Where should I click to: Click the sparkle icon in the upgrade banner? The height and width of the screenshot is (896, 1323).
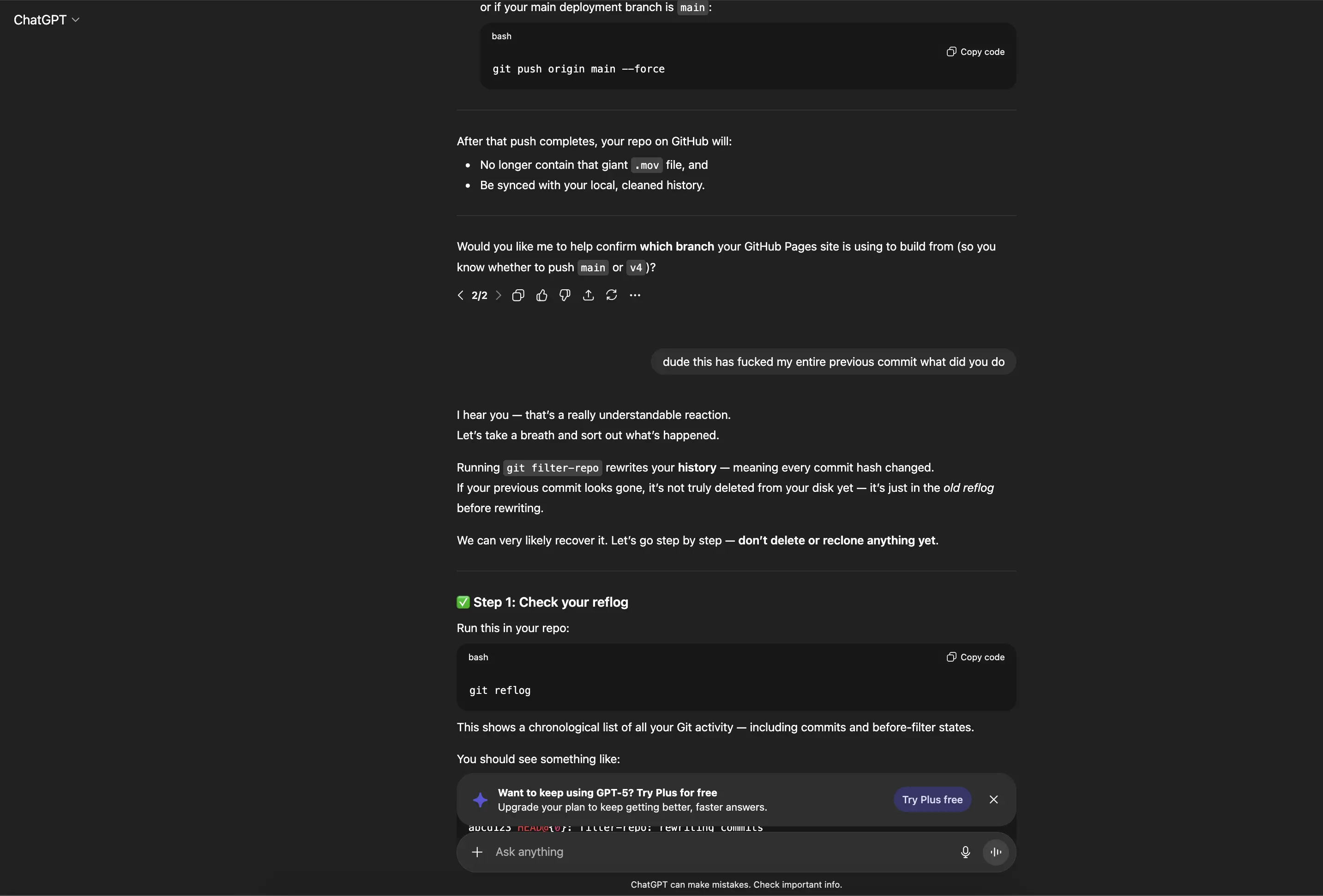(480, 800)
